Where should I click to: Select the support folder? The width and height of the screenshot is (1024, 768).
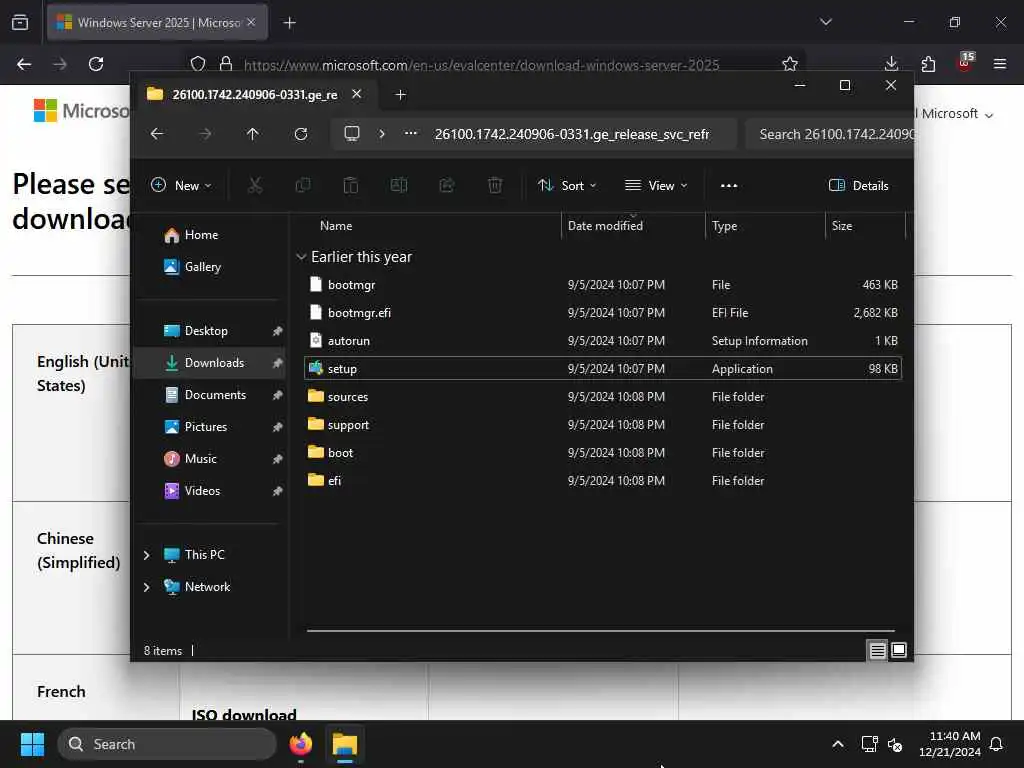602,425
